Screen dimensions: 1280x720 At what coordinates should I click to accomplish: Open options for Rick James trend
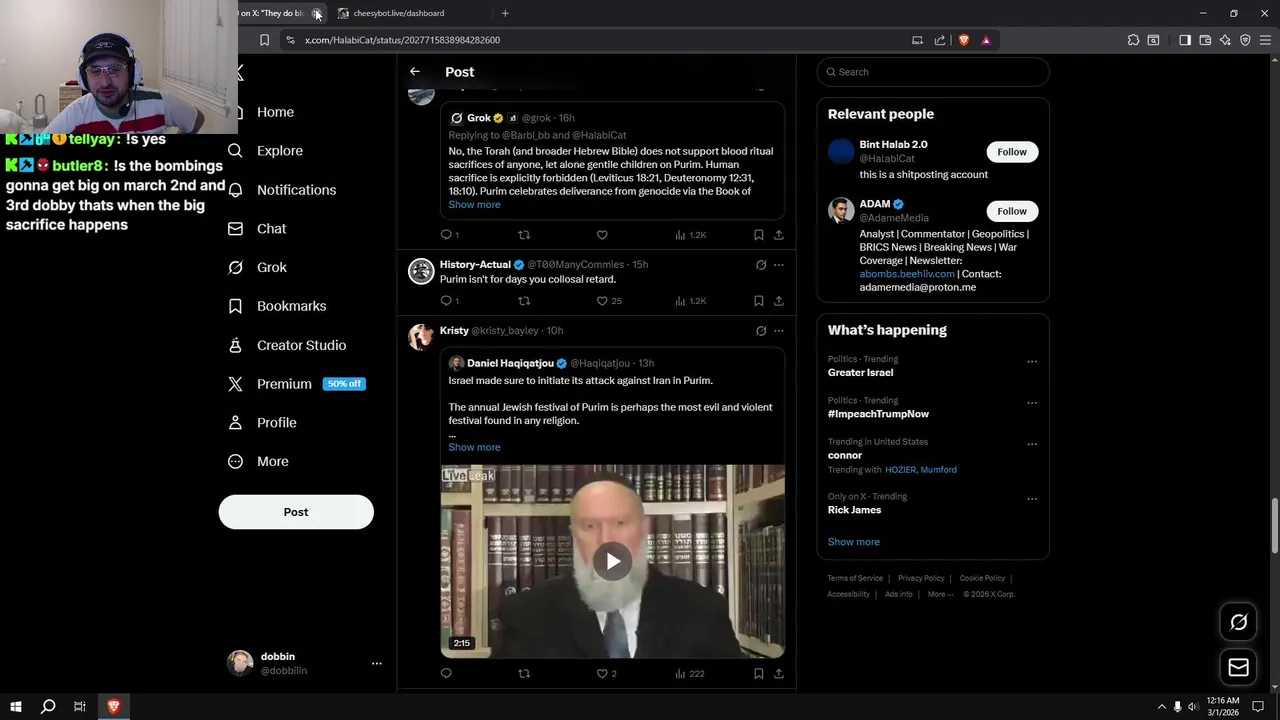1032,499
